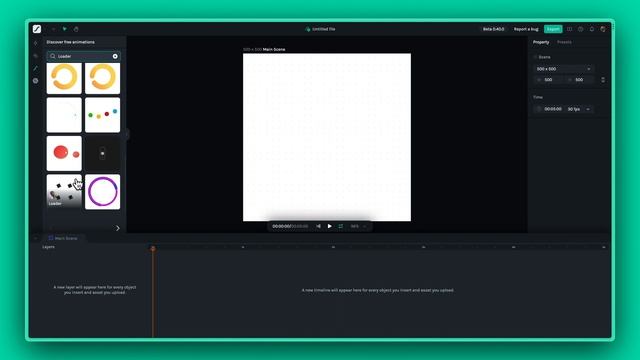Click the app logo in top-left corner
Image resolution: width=640 pixels, height=360 pixels.
point(37,29)
